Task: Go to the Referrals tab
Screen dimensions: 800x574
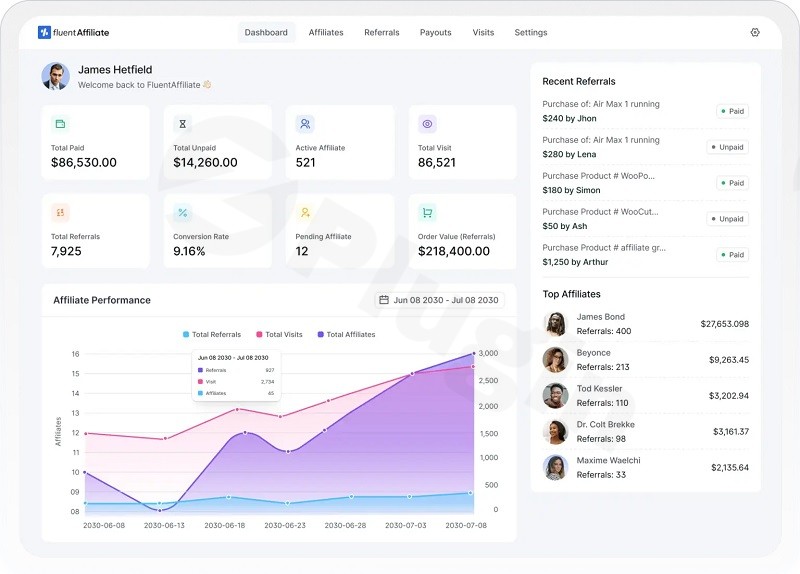Action: (382, 32)
